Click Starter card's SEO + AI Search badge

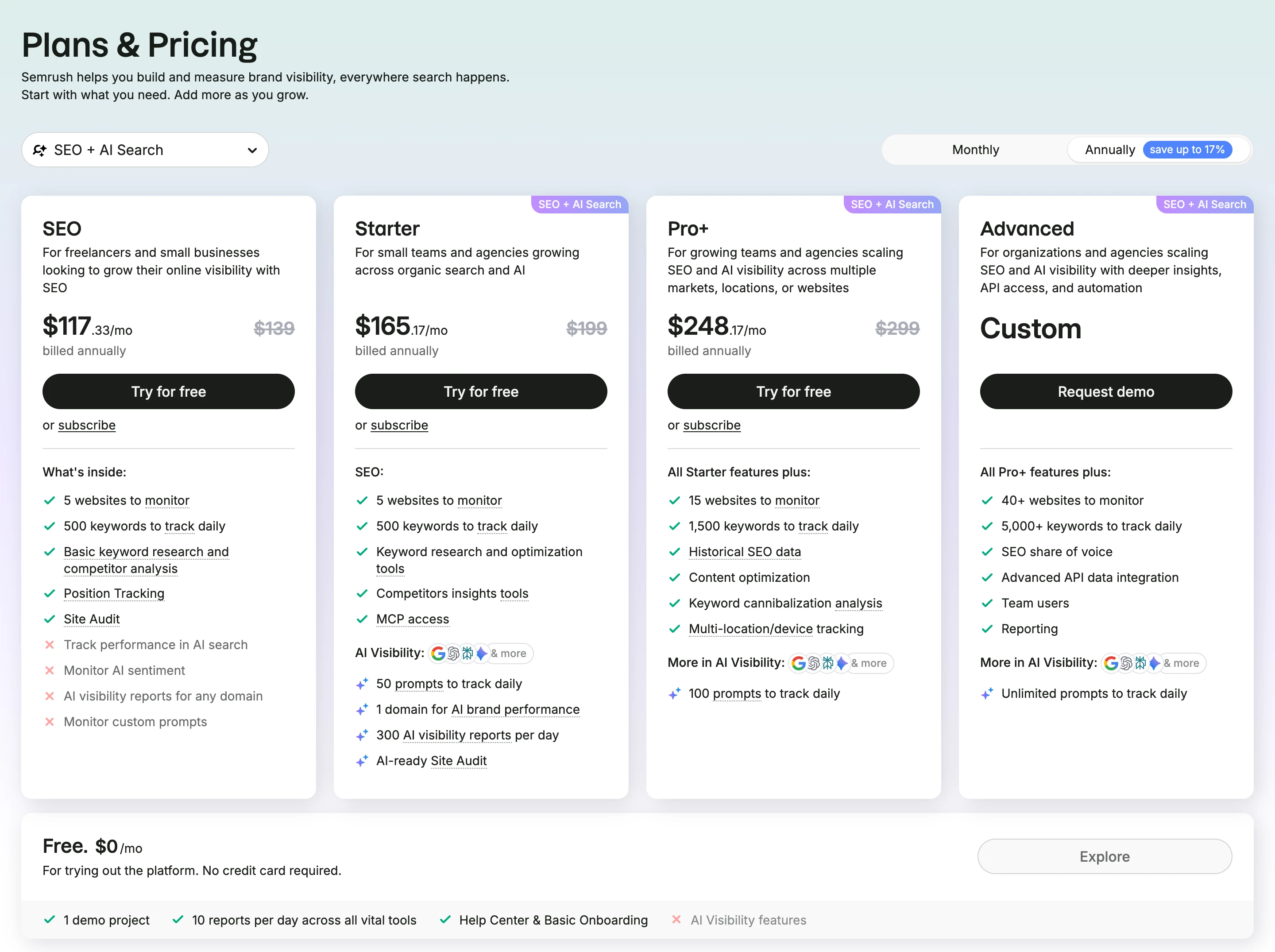point(580,205)
